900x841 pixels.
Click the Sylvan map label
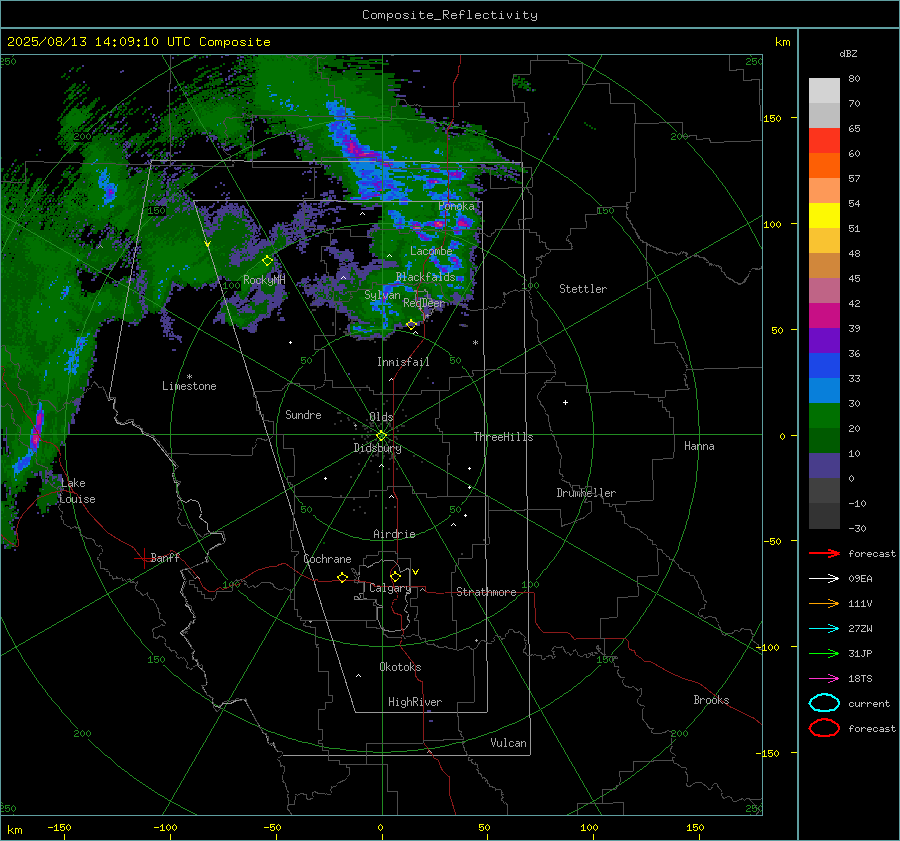(x=382, y=295)
